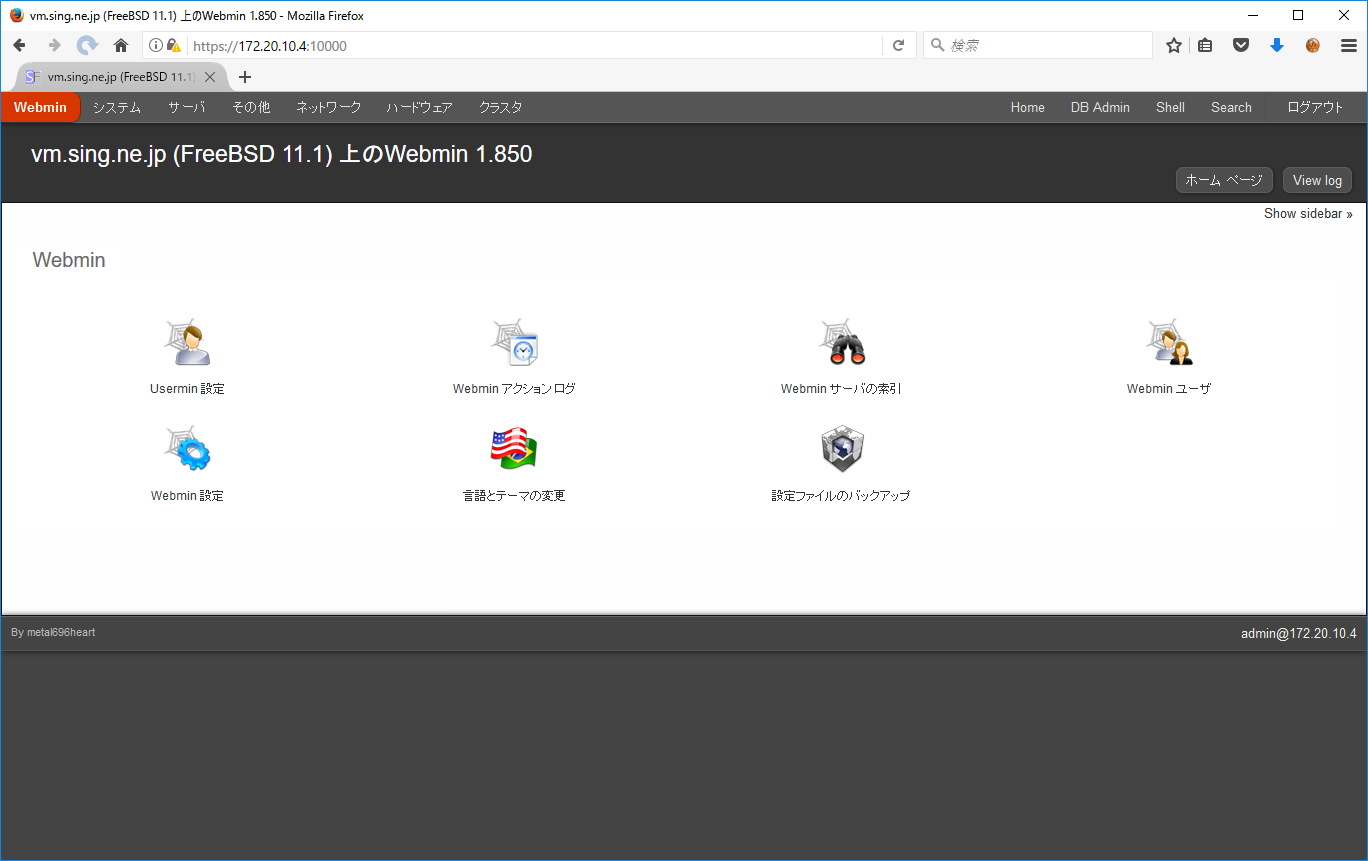This screenshot has width=1368, height=861.
Task: Open the Webmin アクションログ clock icon
Action: pyautogui.click(x=515, y=343)
